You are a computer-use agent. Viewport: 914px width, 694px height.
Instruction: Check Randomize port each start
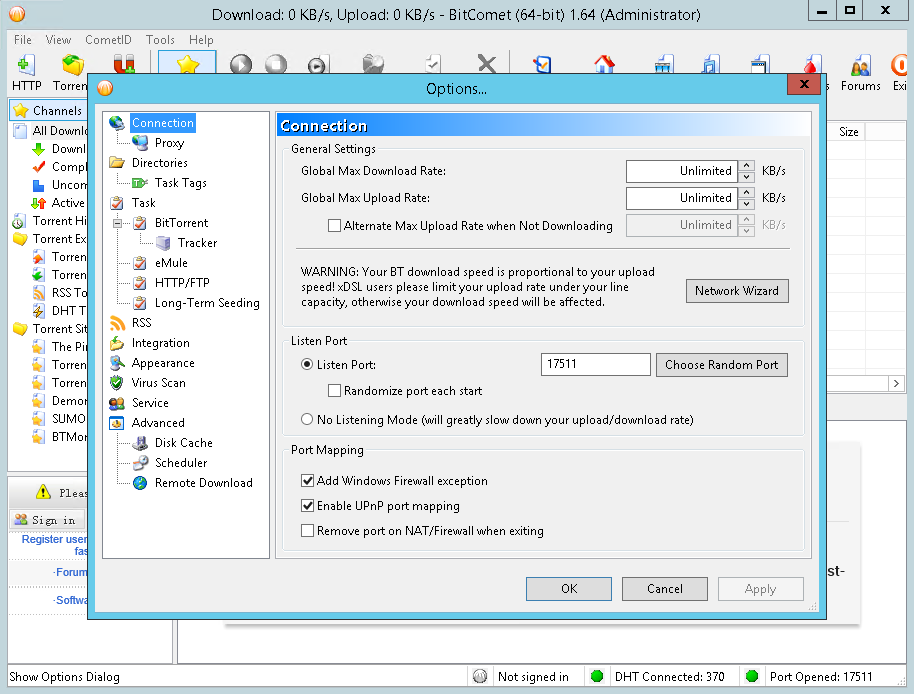335,390
